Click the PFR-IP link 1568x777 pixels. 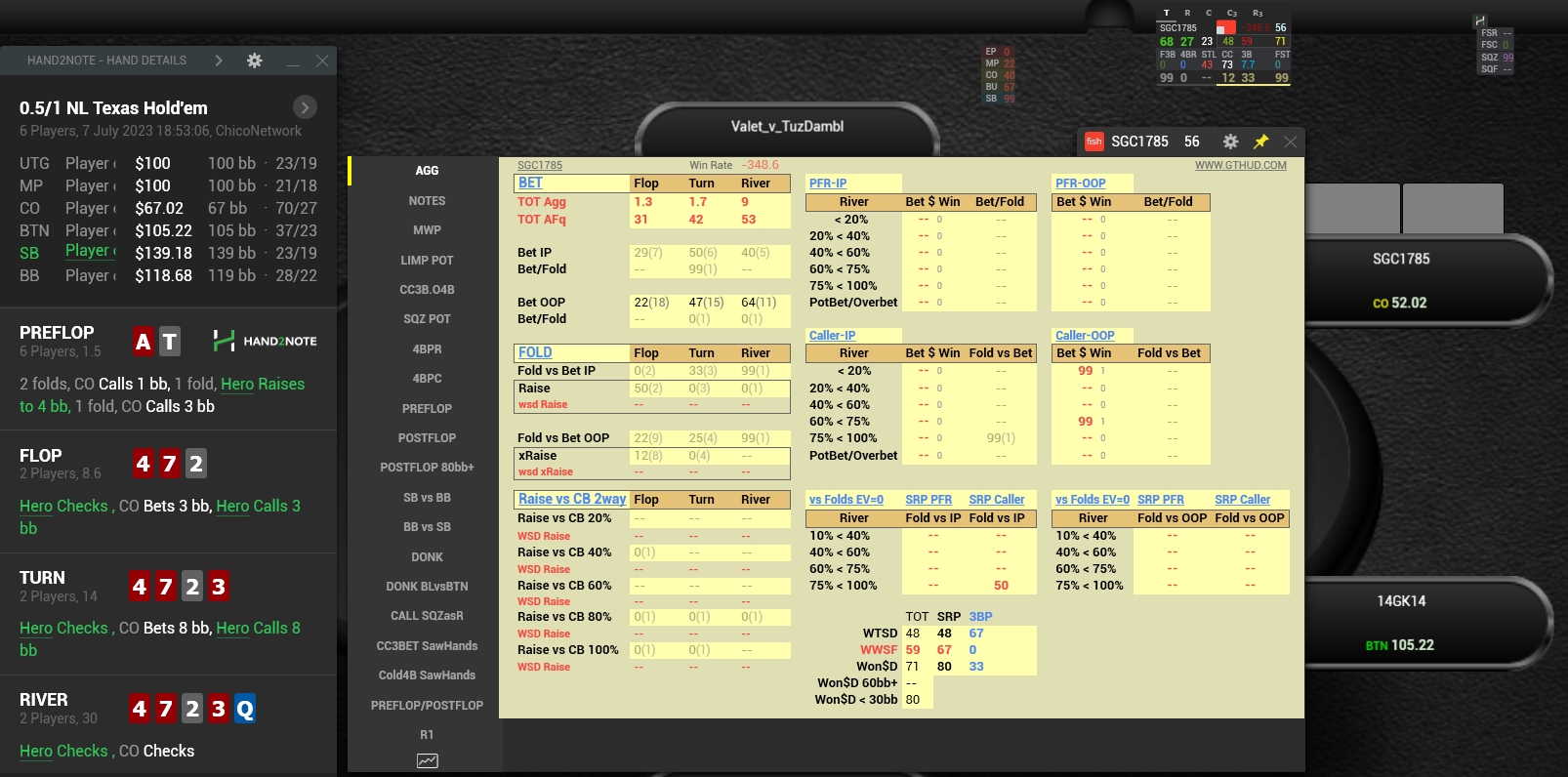coord(827,184)
